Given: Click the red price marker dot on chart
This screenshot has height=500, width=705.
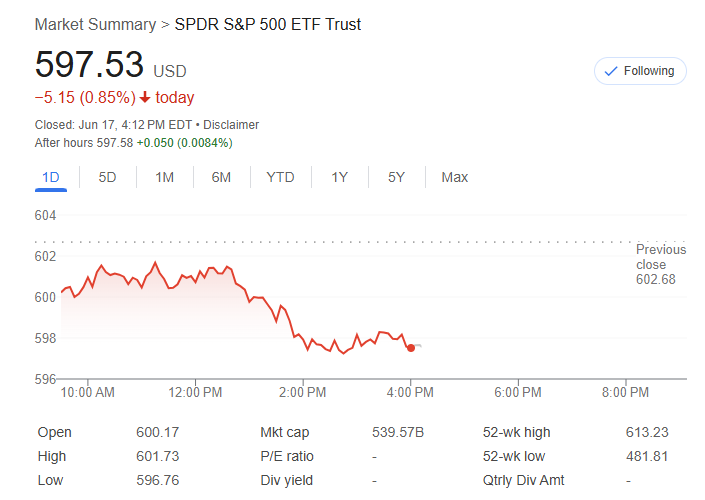Looking at the screenshot, I should pos(411,348).
